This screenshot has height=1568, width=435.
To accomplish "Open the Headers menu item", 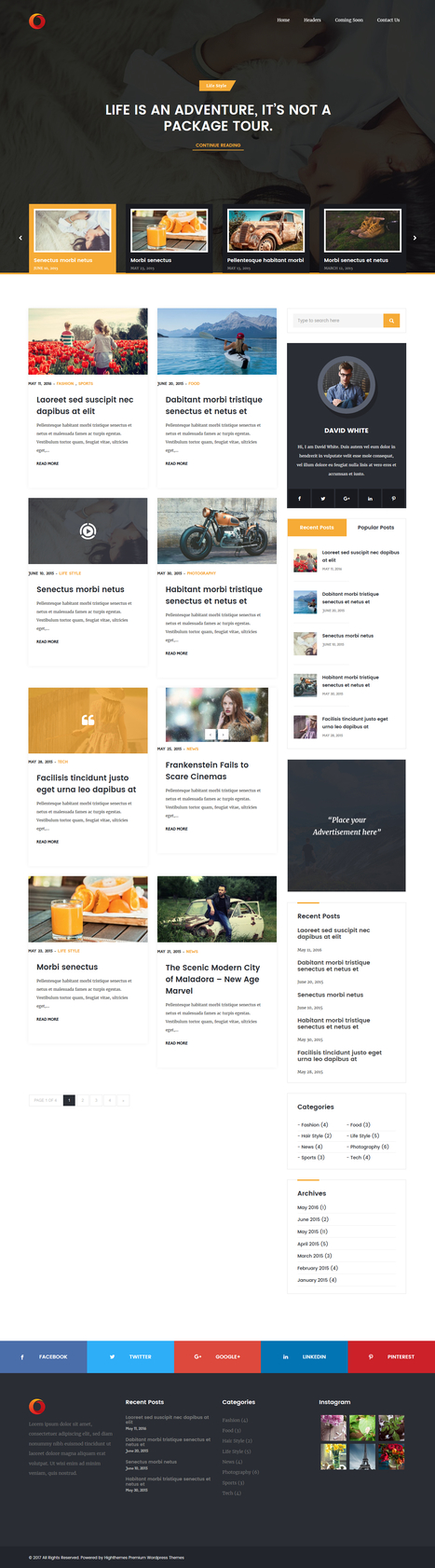I will 312,20.
